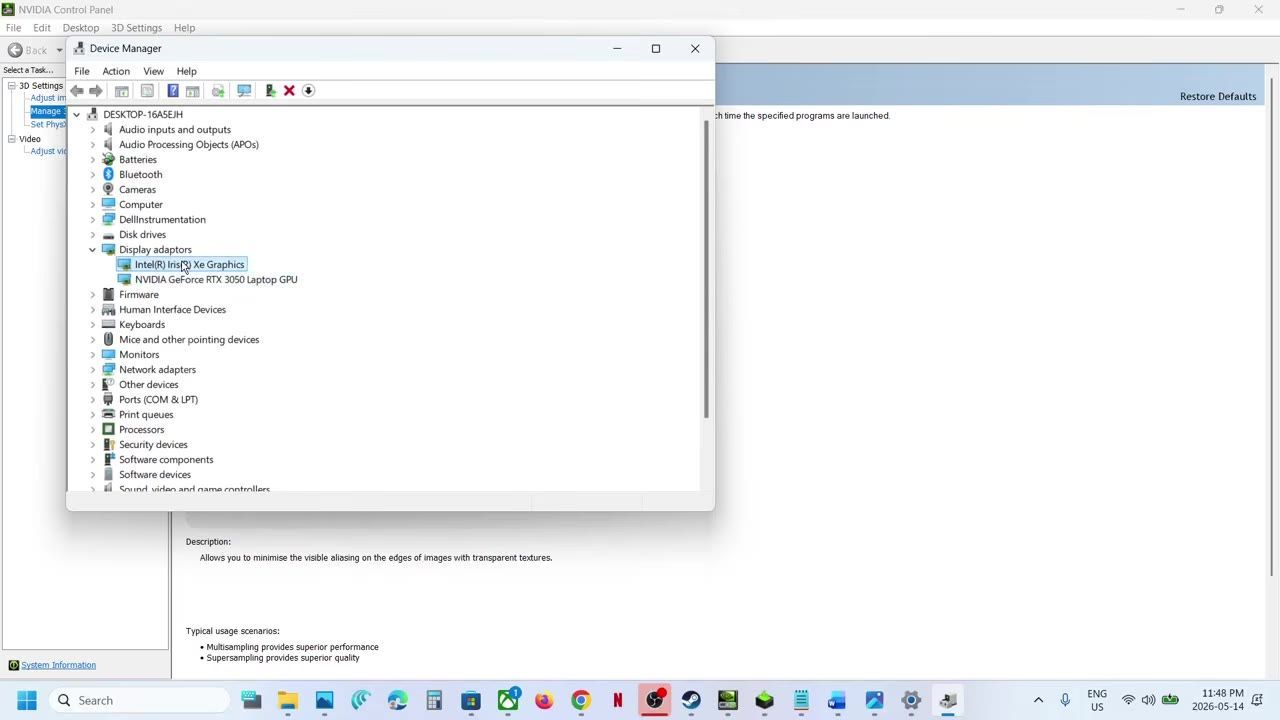Show hidden system tray icons chevron
This screenshot has width=1280, height=720.
tap(1038, 700)
